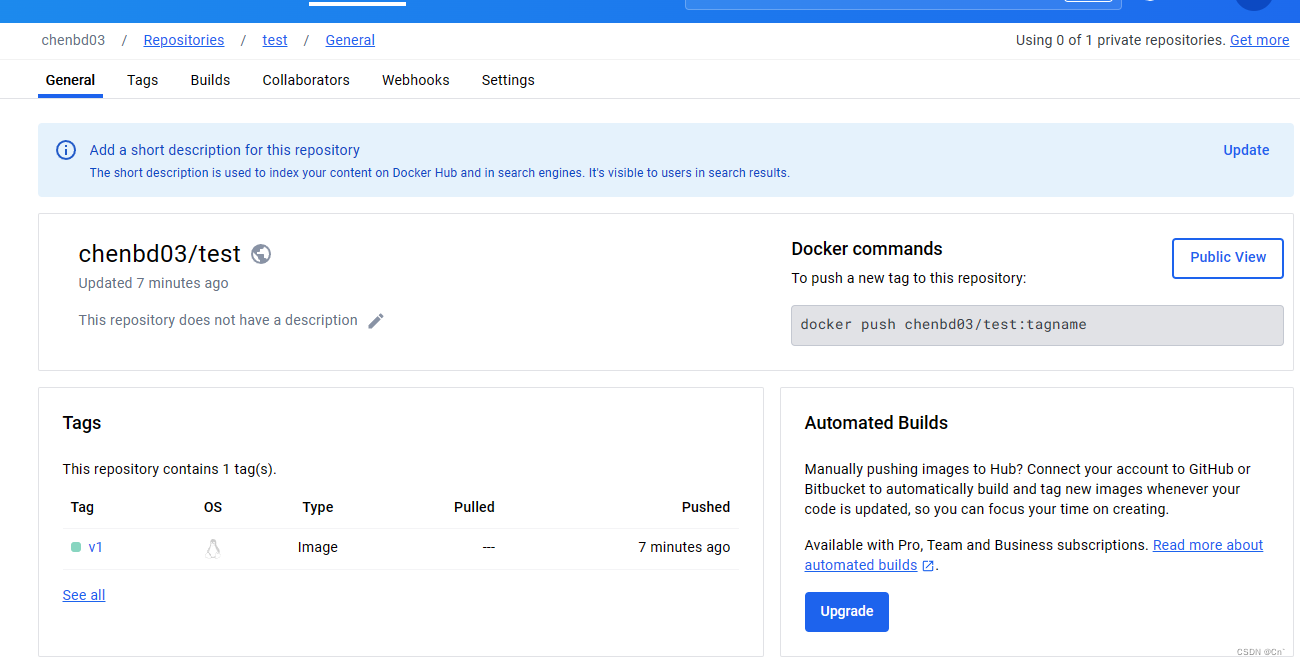
Task: Click the Upgrade button
Action: point(847,611)
